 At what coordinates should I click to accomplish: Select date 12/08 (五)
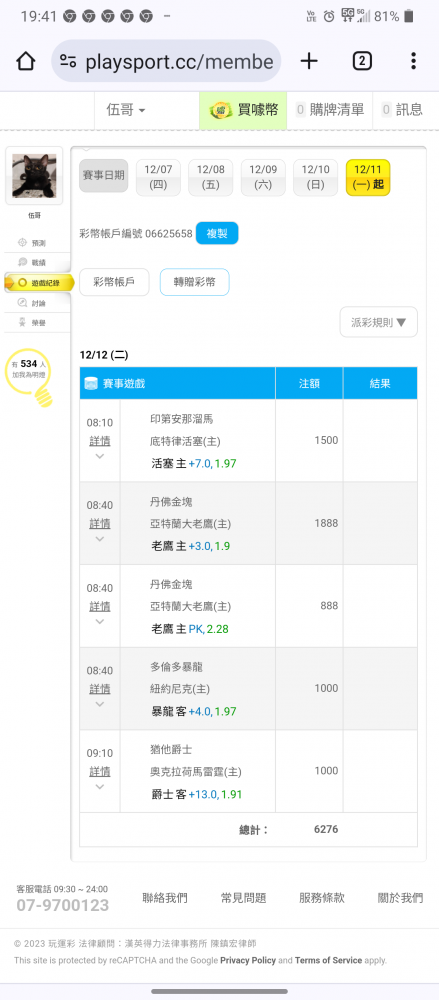211,177
